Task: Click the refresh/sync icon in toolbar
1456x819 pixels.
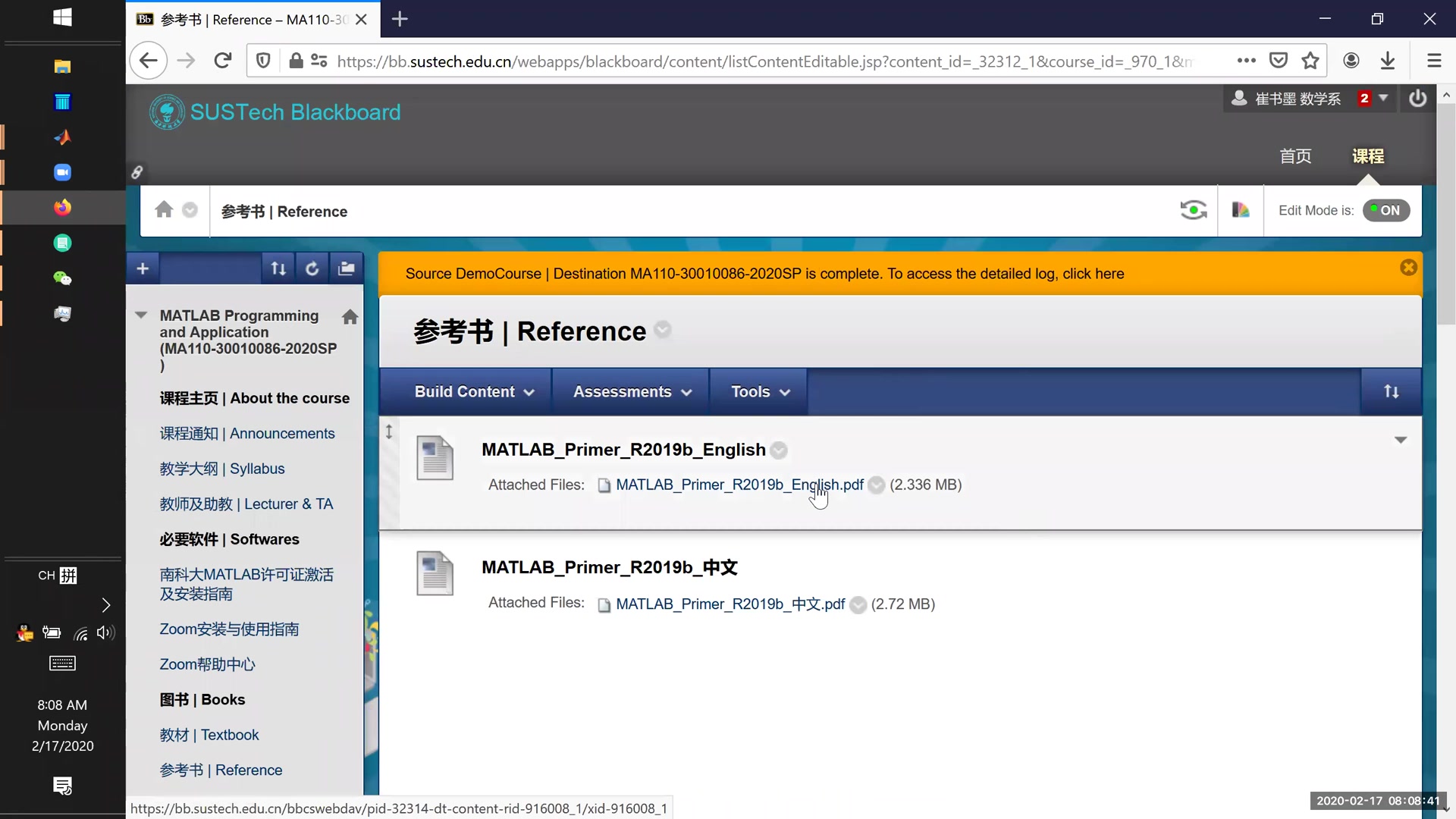Action: coord(312,268)
